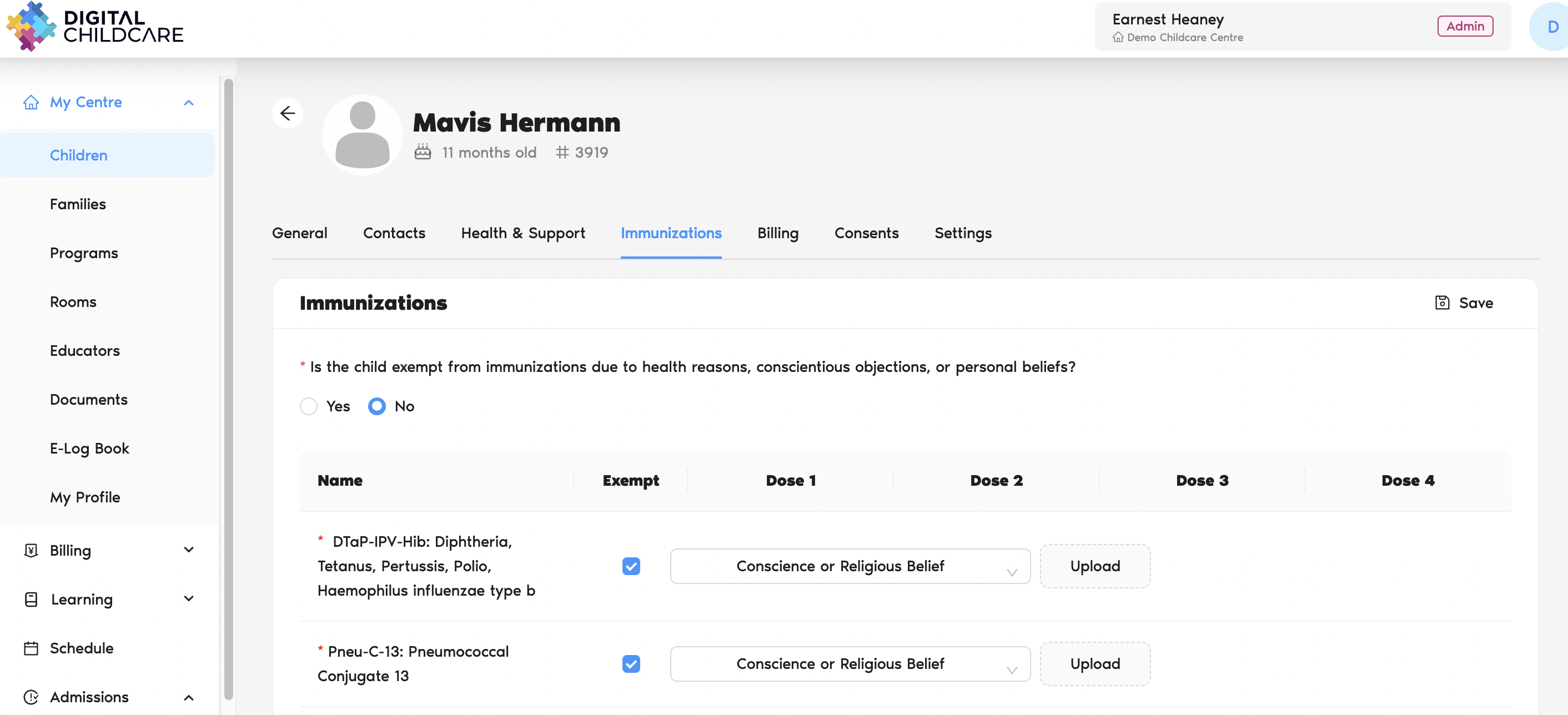Click the Save disk icon
The width and height of the screenshot is (1568, 715).
pos(1441,303)
